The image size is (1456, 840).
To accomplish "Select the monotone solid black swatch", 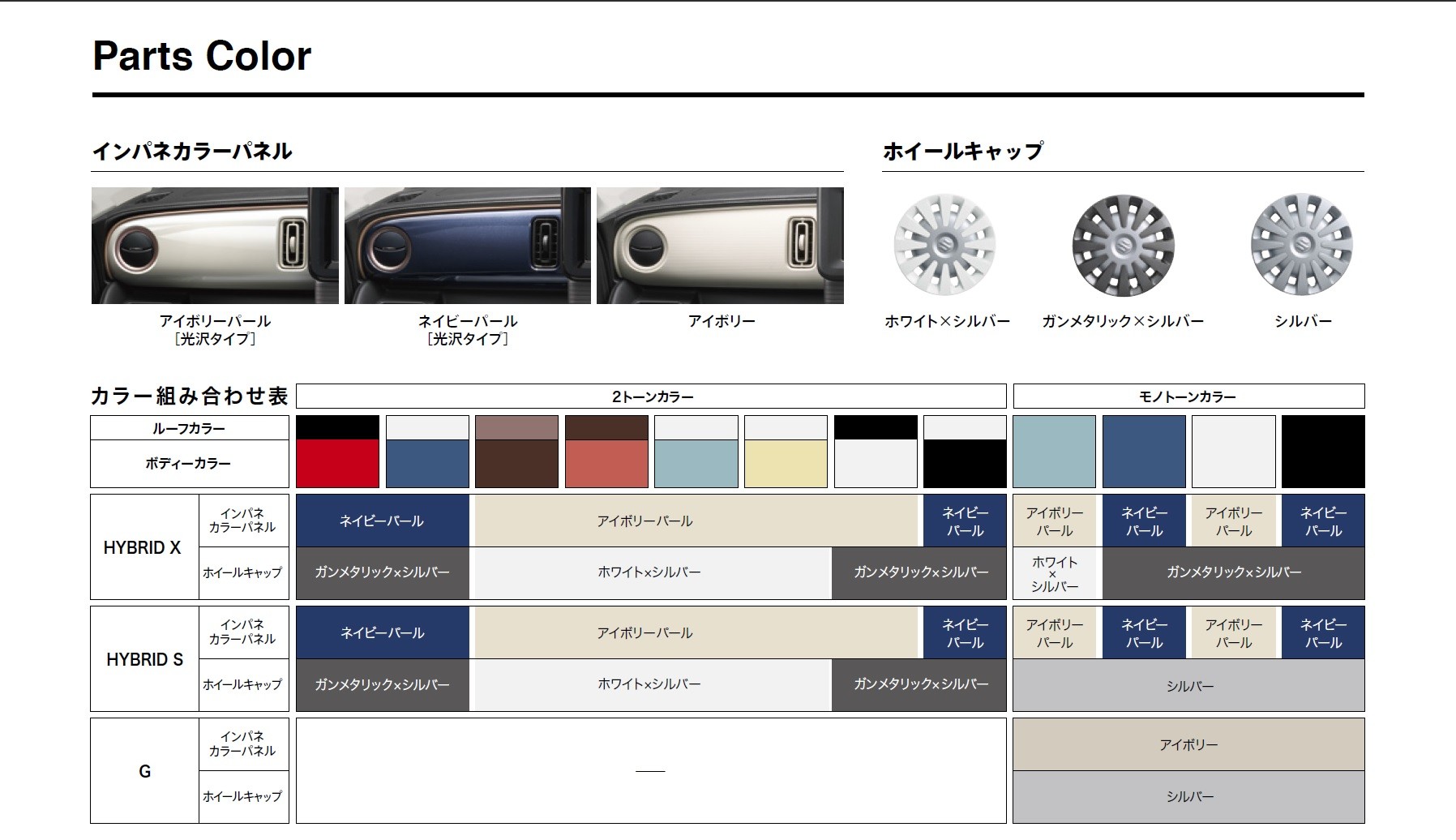I will click(1323, 452).
